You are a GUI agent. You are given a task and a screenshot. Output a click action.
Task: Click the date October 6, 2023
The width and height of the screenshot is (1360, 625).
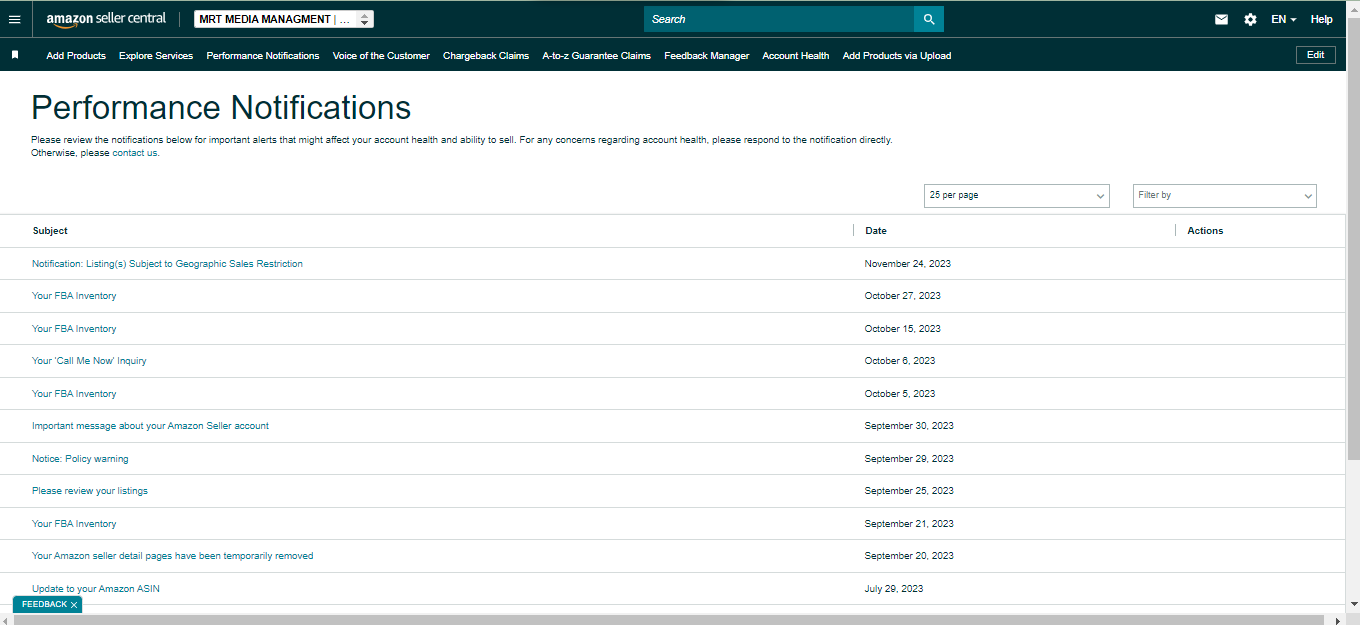[900, 361]
